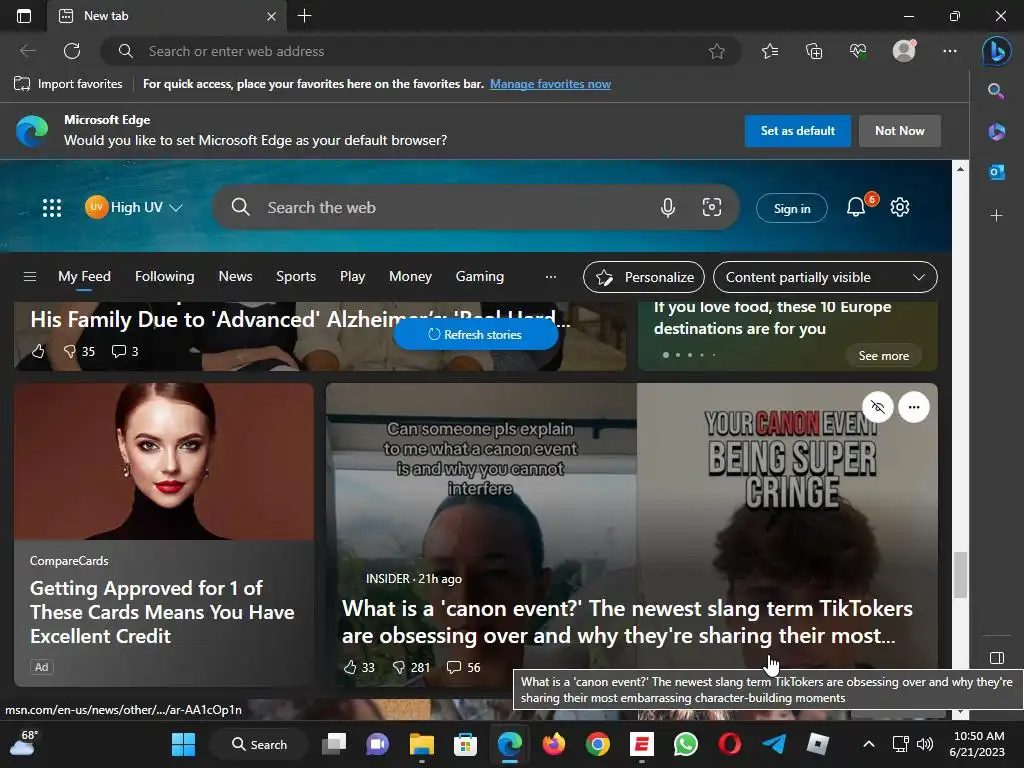Show more feed categories ellipsis

tap(551, 277)
